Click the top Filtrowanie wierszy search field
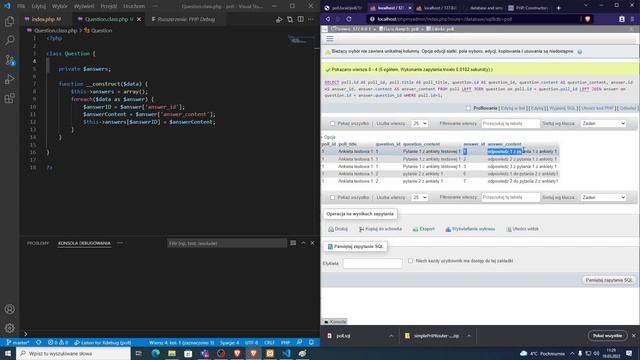Image resolution: width=640 pixels, height=360 pixels. [510, 123]
